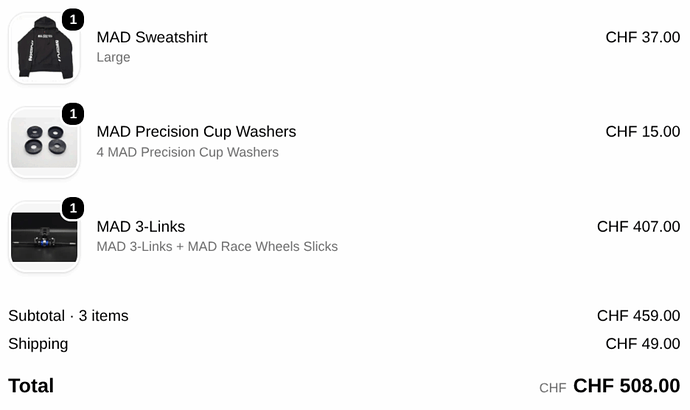This screenshot has height=410, width=690.
Task: Click the CHF 37.00 sweatshirt price
Action: pyautogui.click(x=642, y=37)
